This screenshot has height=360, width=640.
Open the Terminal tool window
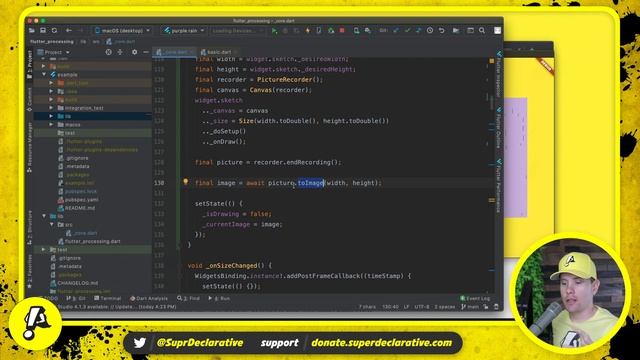(x=107, y=298)
